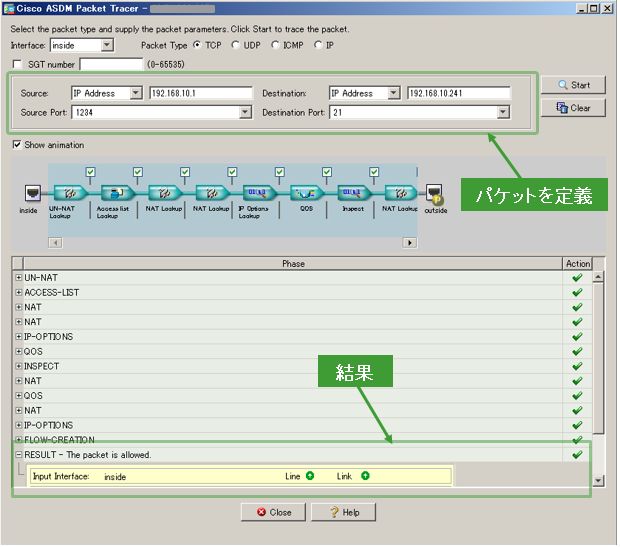The height and width of the screenshot is (547, 620).
Task: Click the first IP-OPTIONS row action checkmark
Action: click(x=578, y=337)
